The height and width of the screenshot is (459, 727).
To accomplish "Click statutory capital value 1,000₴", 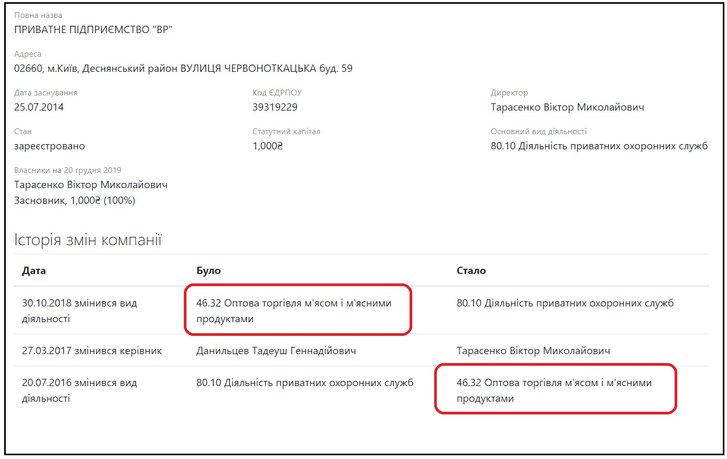I will click(x=268, y=146).
